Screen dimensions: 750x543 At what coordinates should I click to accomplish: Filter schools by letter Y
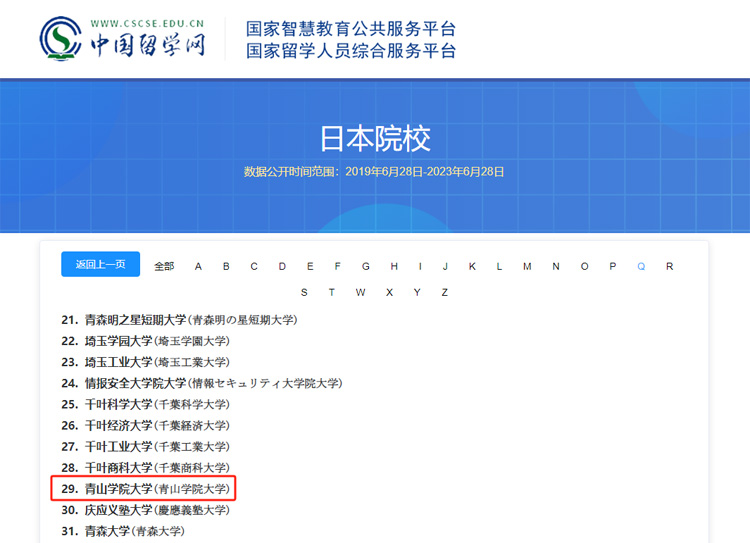click(x=417, y=292)
